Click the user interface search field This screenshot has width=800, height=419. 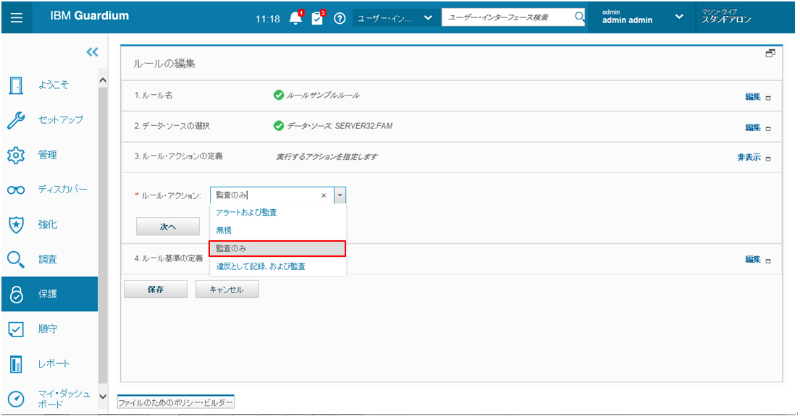pos(507,17)
